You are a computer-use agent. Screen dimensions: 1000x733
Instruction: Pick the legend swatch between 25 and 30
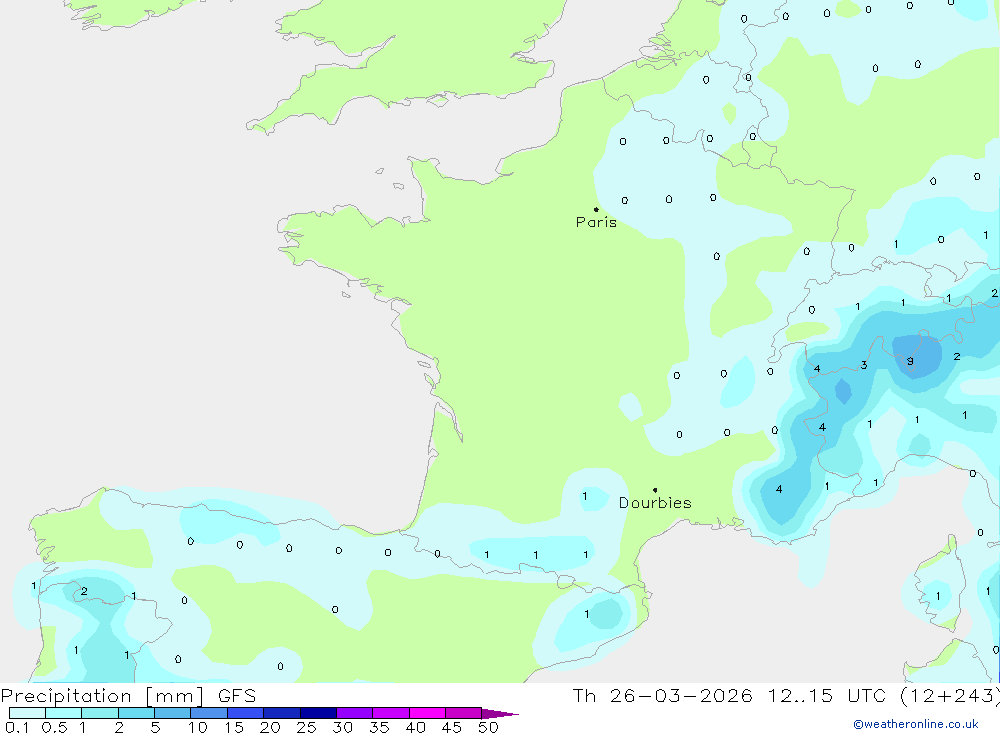(x=318, y=713)
